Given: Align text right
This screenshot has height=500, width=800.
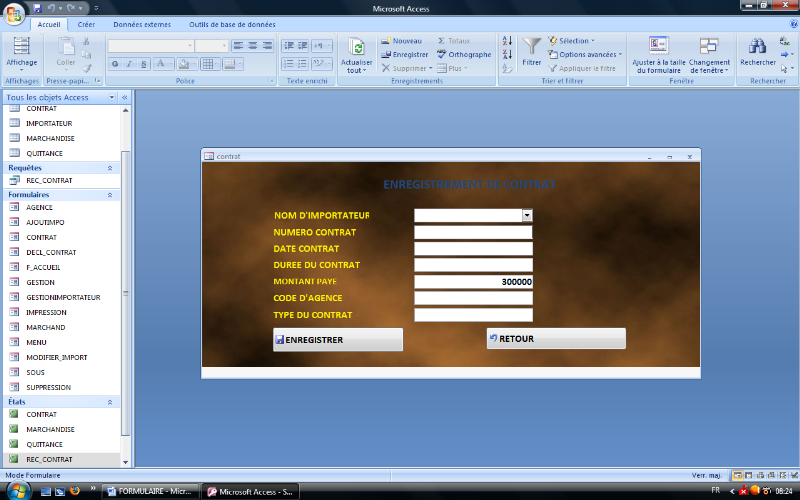Looking at the screenshot, I should coord(267,46).
